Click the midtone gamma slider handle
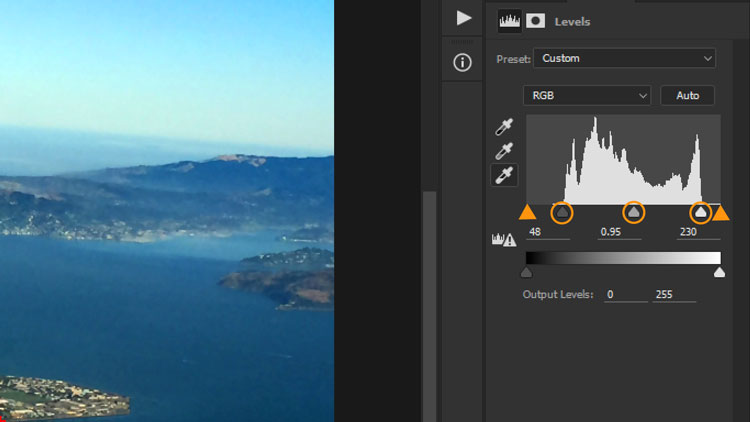 coord(634,212)
